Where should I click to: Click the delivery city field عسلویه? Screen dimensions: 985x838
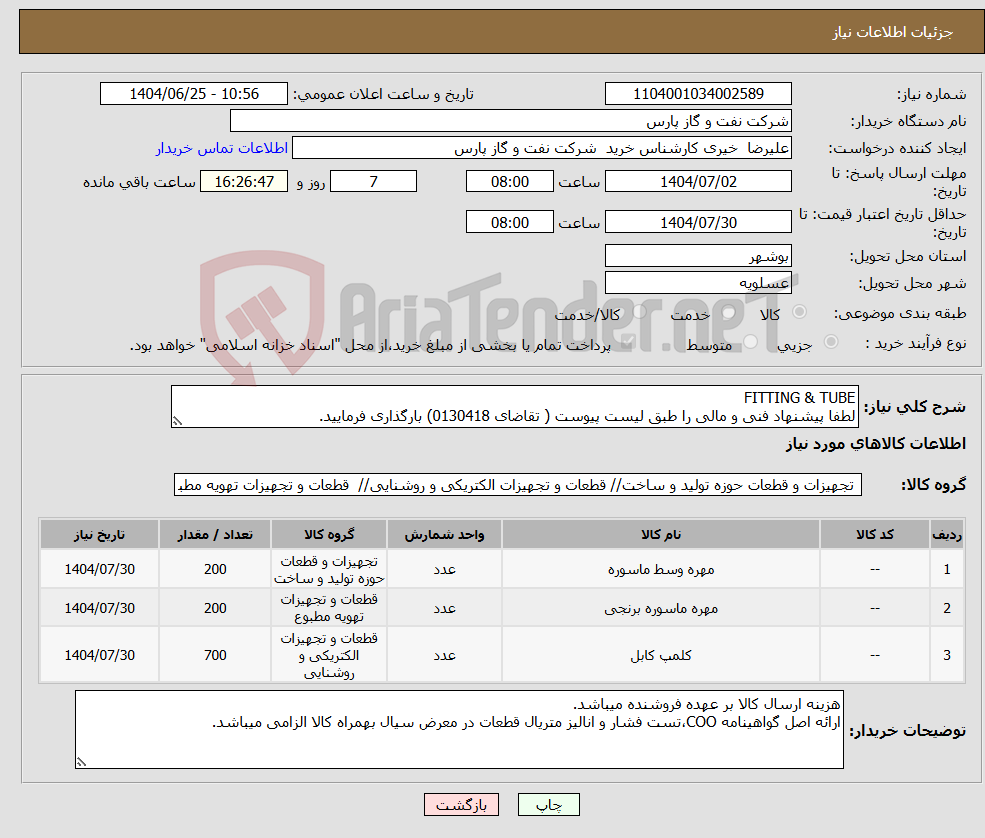tap(697, 281)
